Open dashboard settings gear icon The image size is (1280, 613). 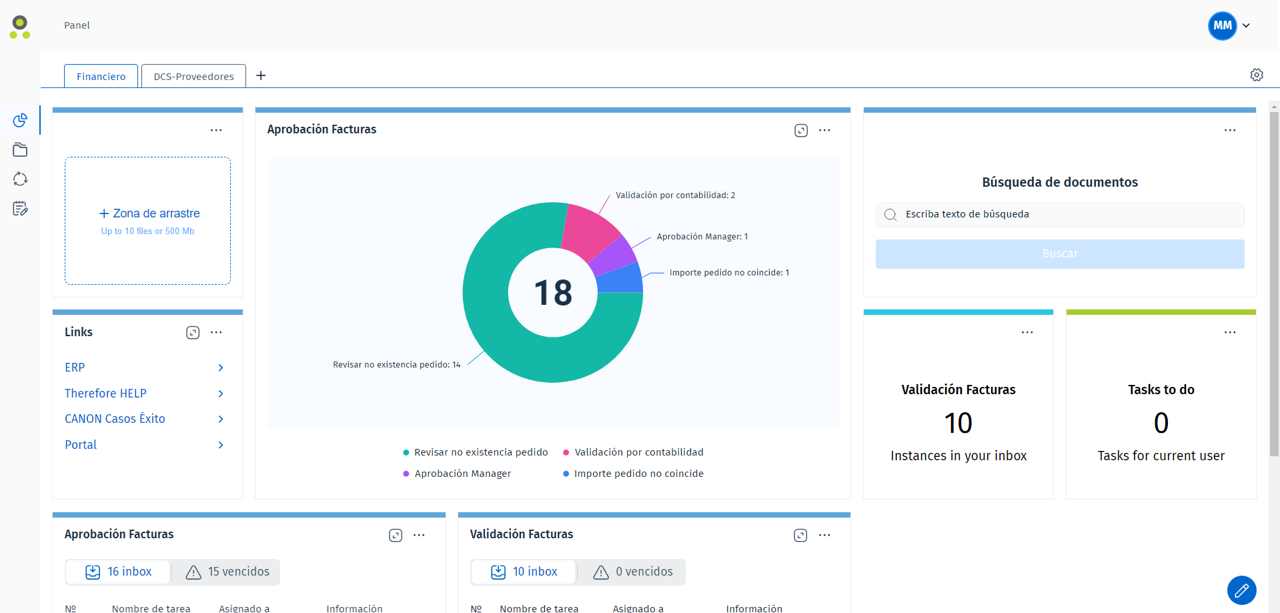point(1256,75)
